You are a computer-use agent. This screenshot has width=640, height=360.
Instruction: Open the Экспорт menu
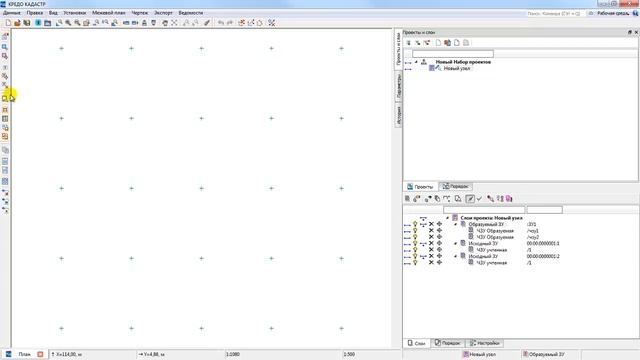click(x=163, y=13)
